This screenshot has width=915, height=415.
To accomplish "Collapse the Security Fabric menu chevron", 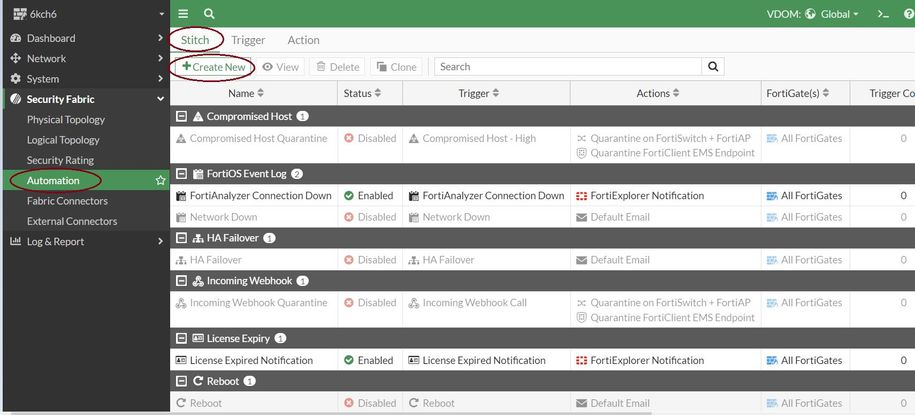I will coord(160,99).
